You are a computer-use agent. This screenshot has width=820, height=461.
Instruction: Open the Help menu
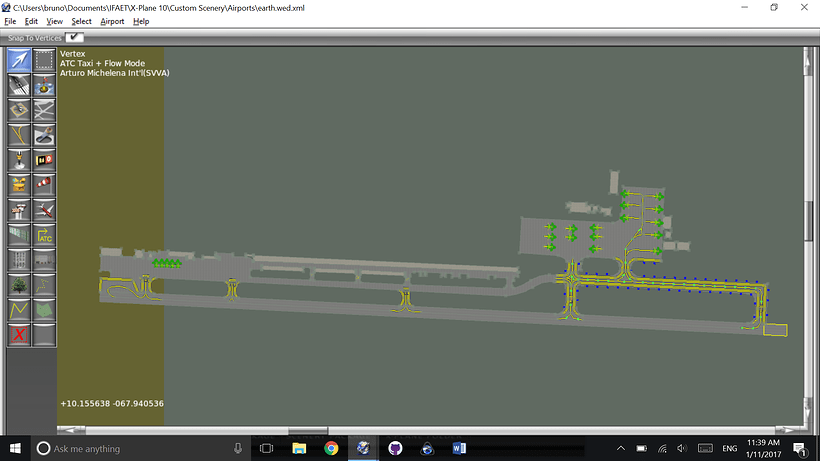coord(141,21)
